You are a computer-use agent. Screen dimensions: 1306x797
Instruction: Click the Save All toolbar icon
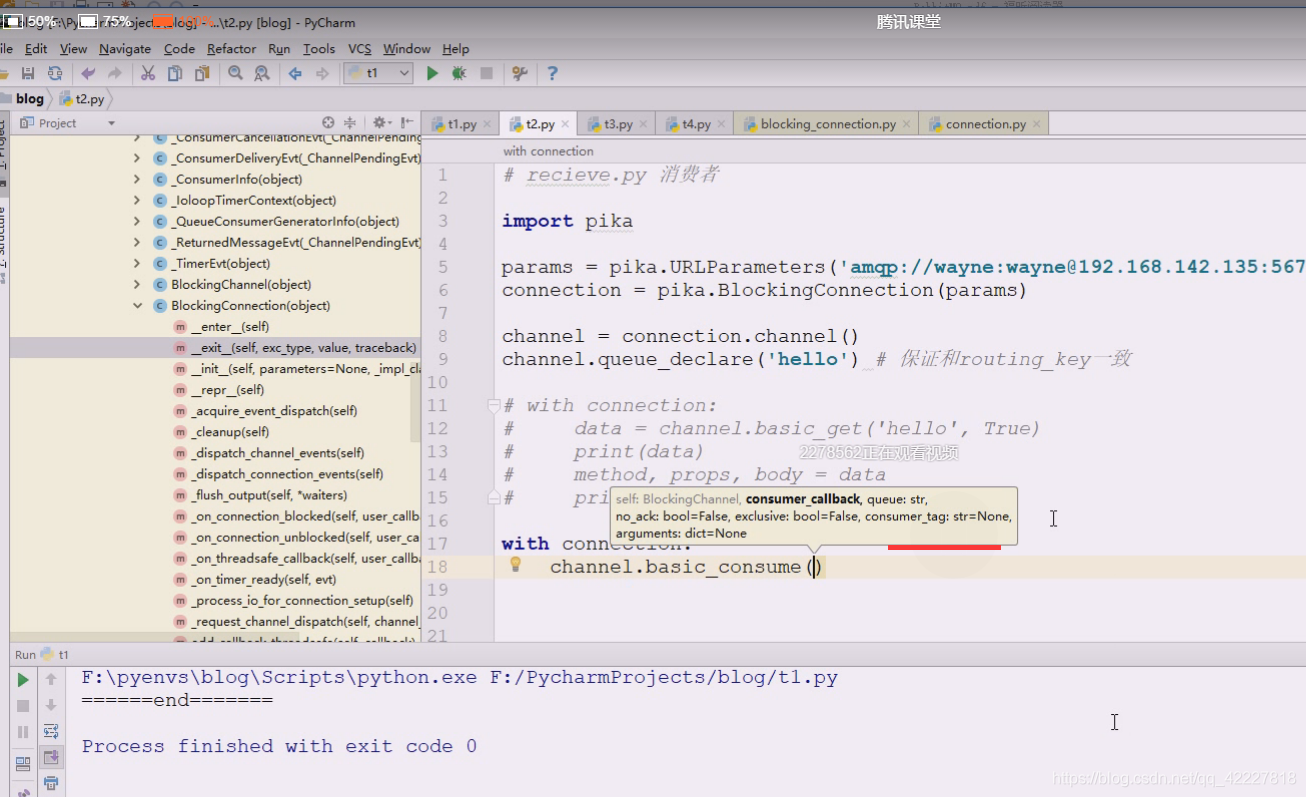28,73
